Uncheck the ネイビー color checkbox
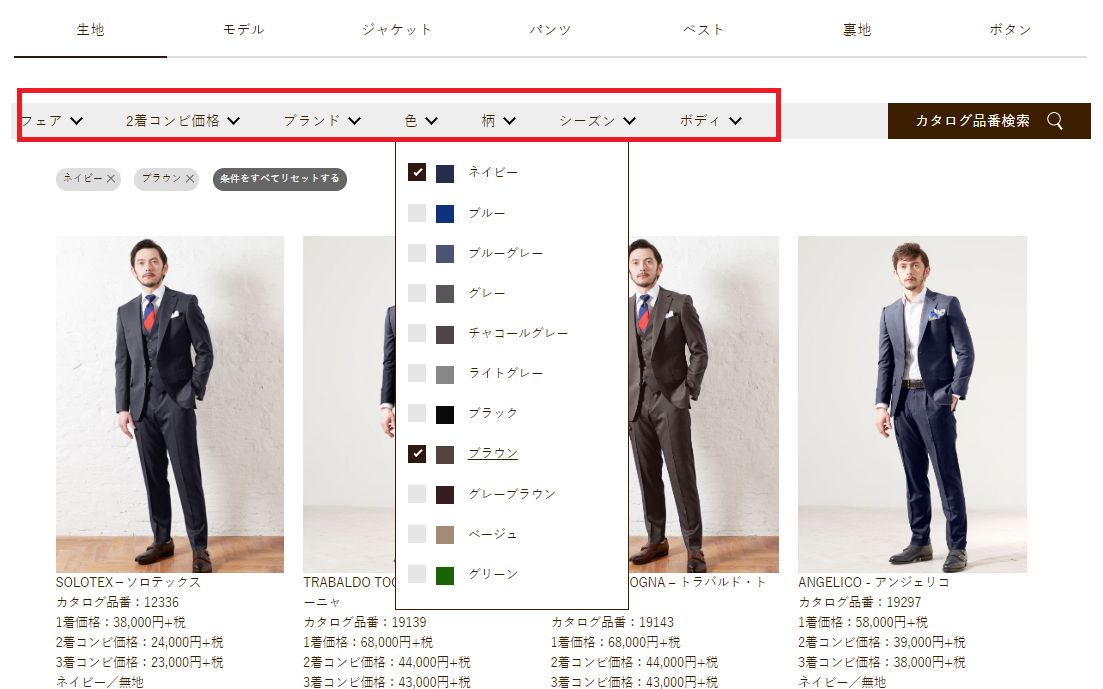The height and width of the screenshot is (689, 1103). pos(417,173)
